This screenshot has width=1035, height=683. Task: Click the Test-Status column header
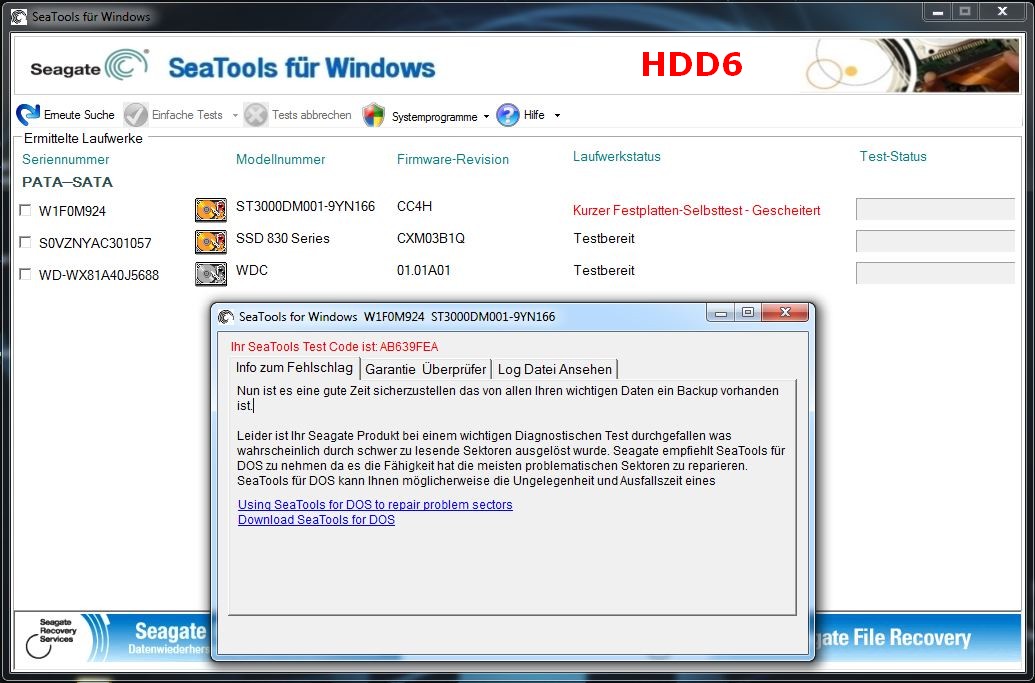click(x=893, y=156)
